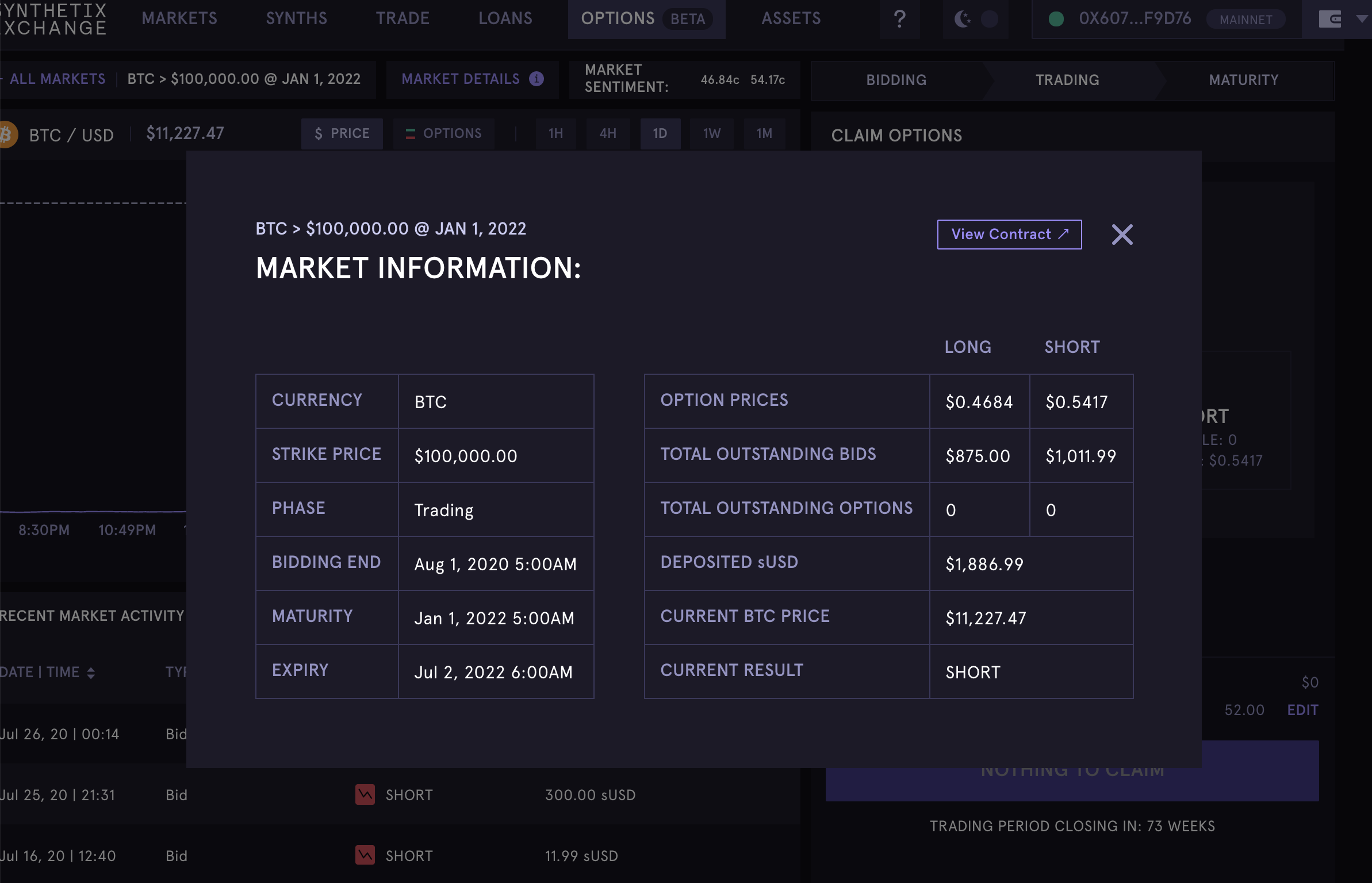This screenshot has height=883, width=1372.
Task: Click short icon in 300.00 sUSD row
Action: coord(365,794)
